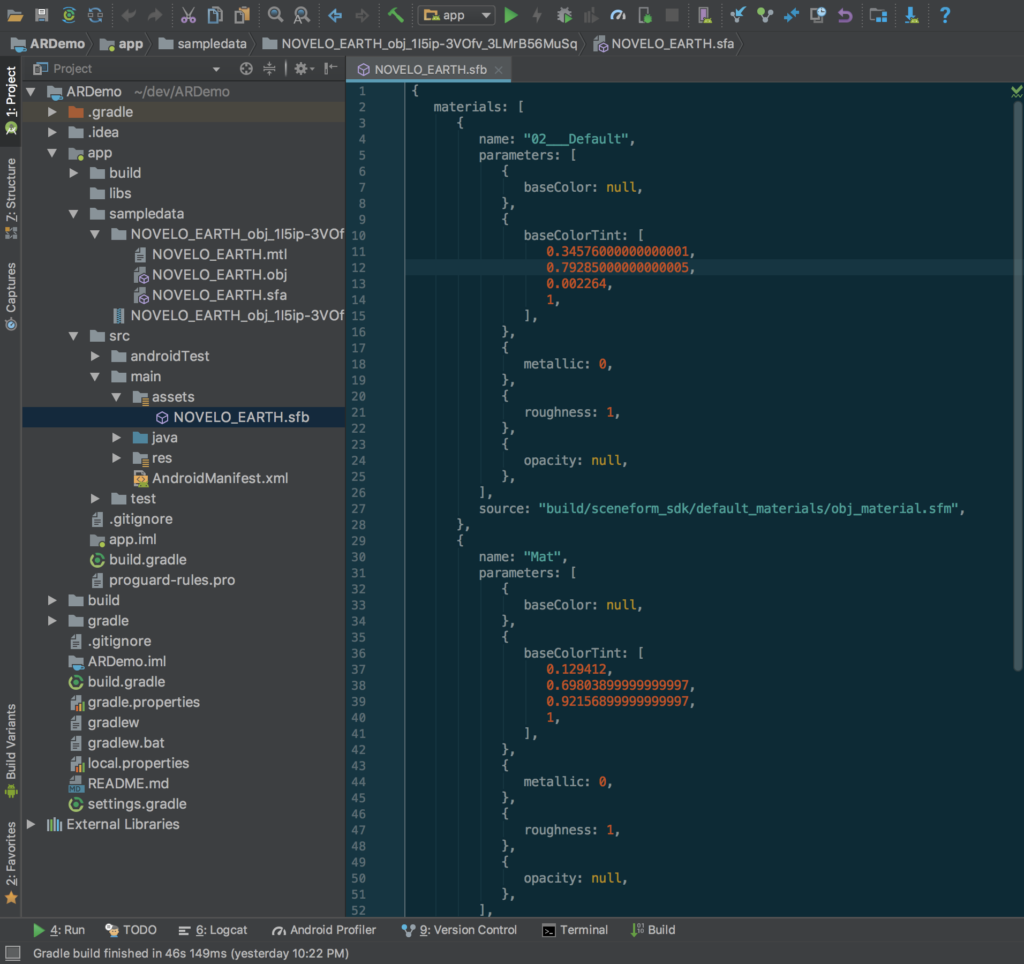
Task: Close the NOVELO_EARTH.sfb editor tab
Action: tap(498, 70)
